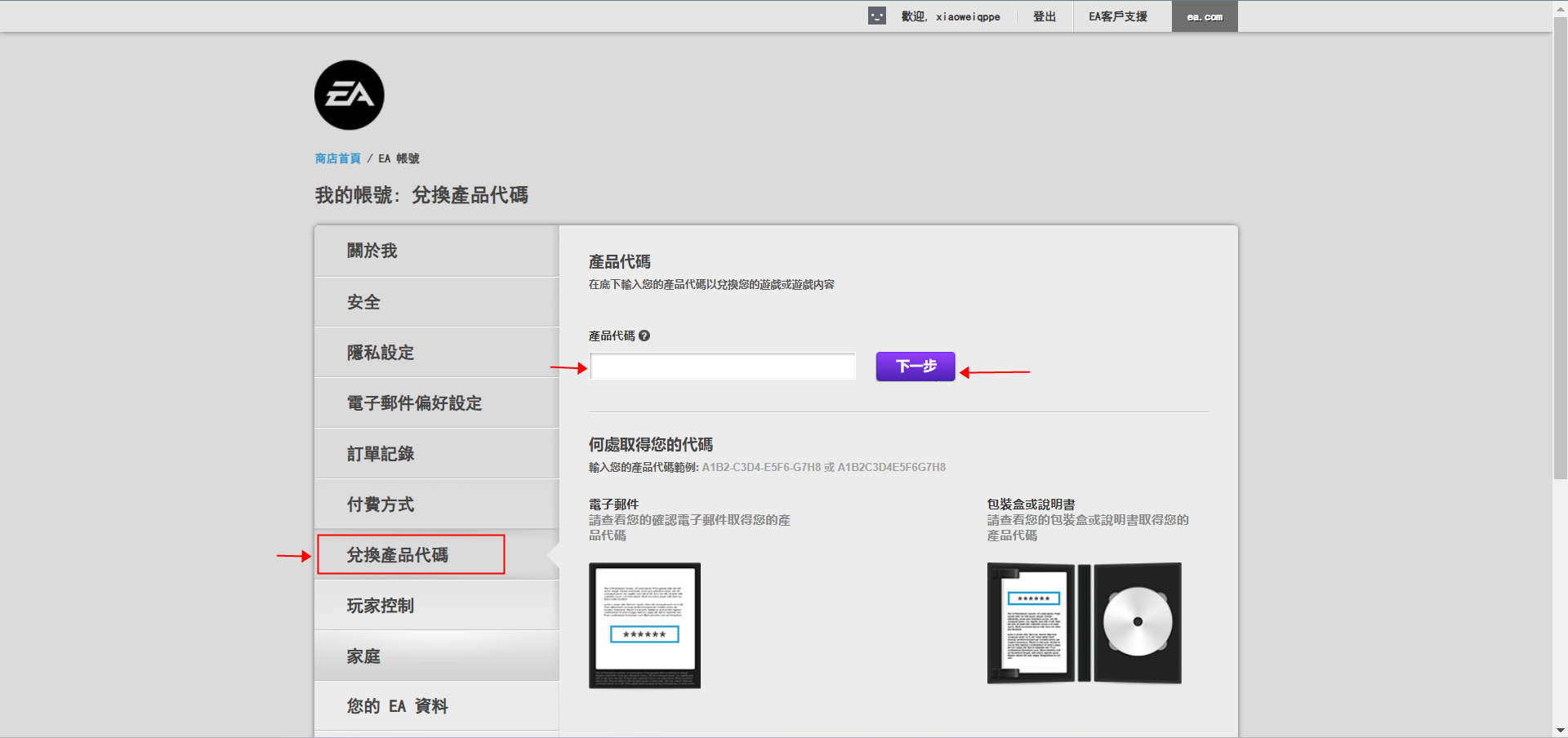The height and width of the screenshot is (738, 1568).
Task: Go to 電子郵件偏好設定 in the sidebar
Action: [x=436, y=403]
